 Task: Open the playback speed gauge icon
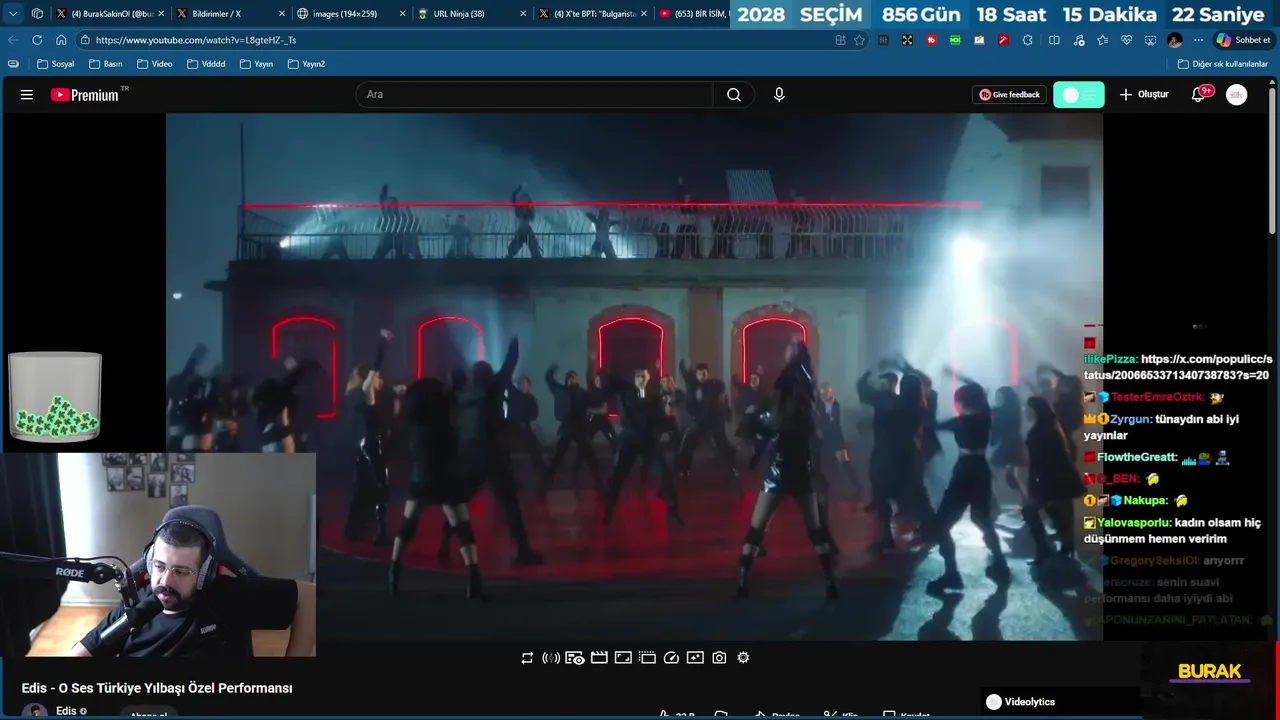pos(671,658)
